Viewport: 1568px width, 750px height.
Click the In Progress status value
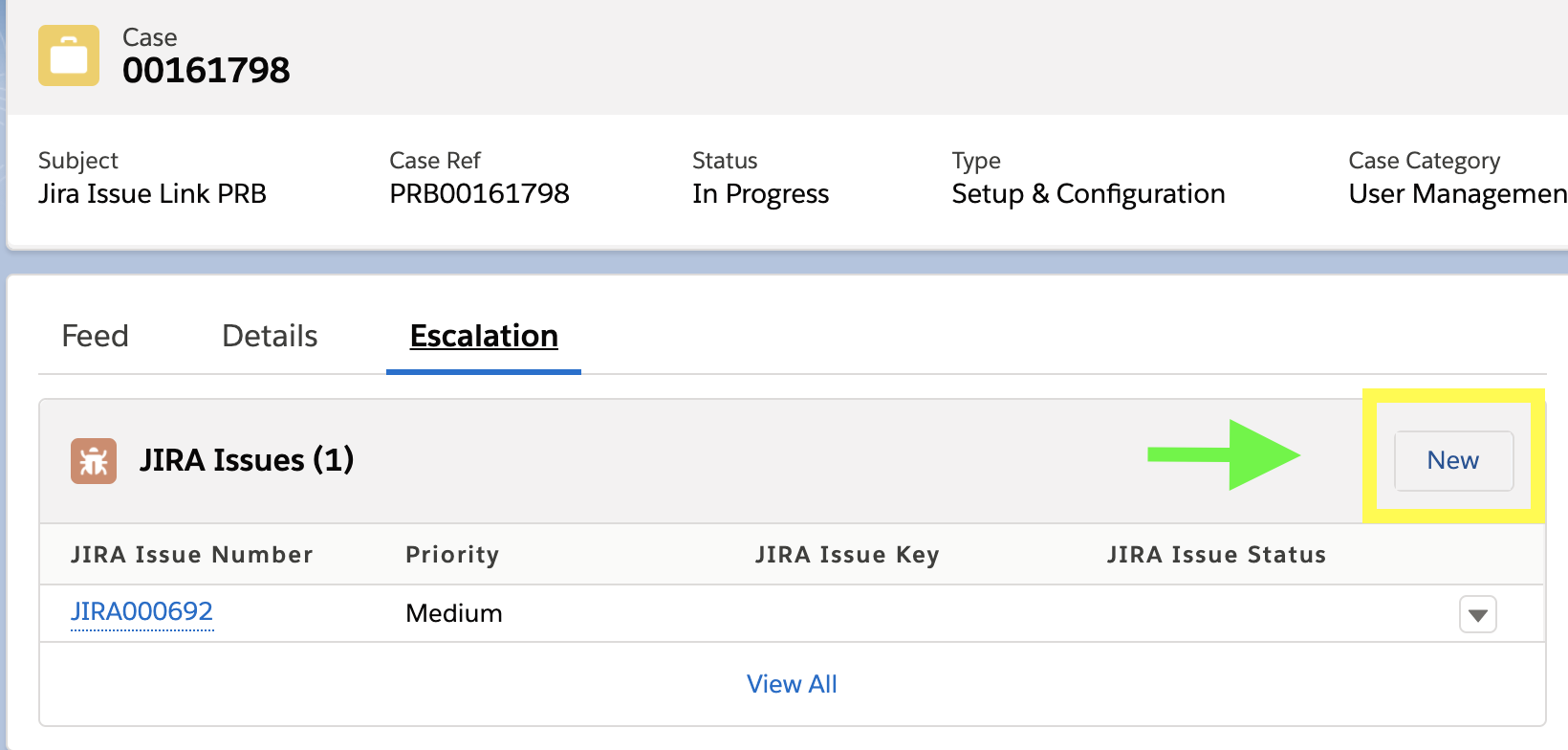(760, 194)
